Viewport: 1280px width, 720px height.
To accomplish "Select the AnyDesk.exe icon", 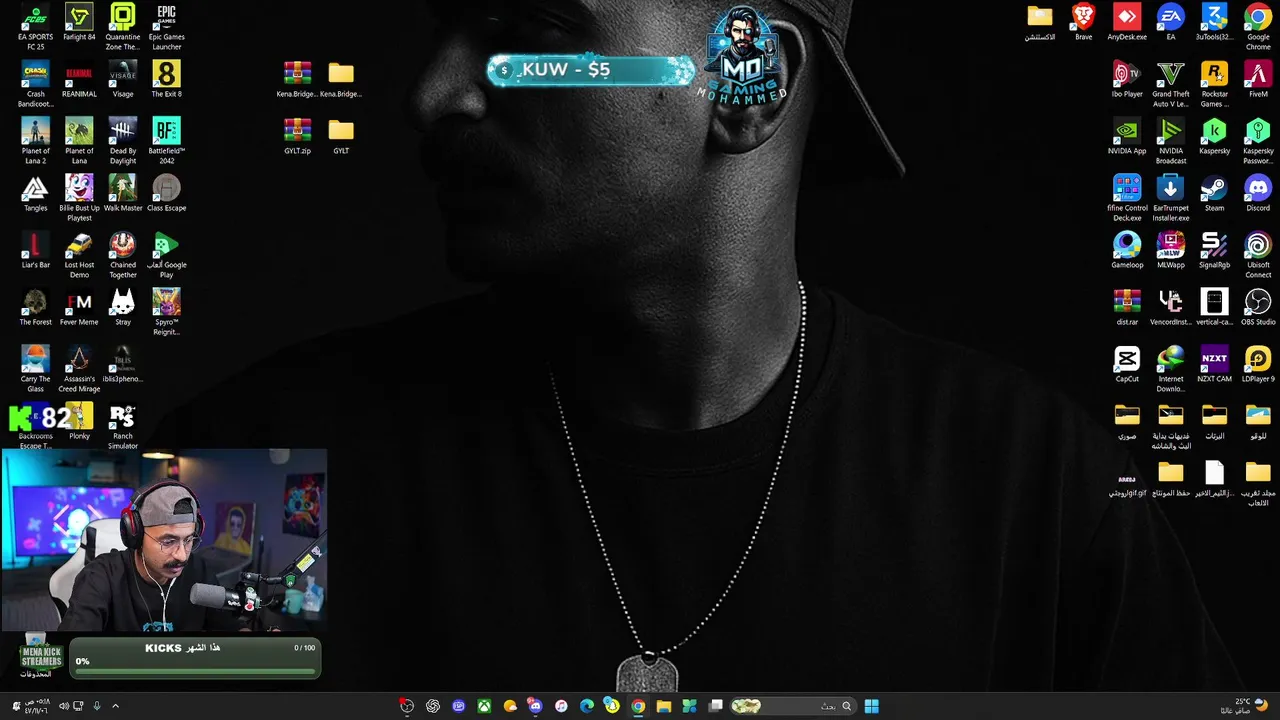I will pyautogui.click(x=1127, y=22).
